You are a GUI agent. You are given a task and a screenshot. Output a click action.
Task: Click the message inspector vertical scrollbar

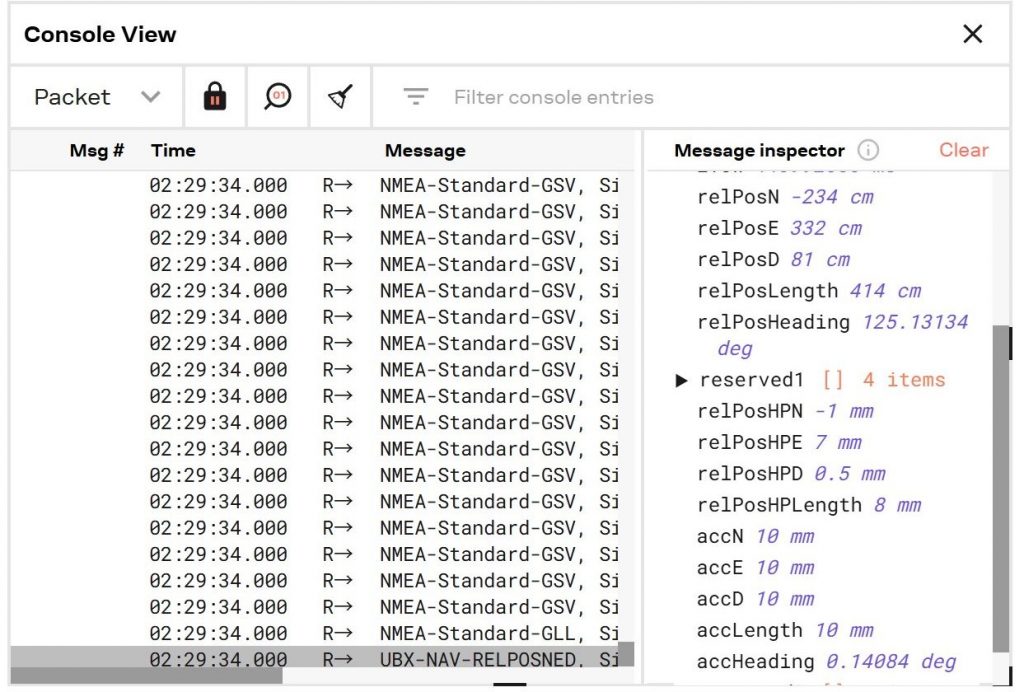click(x=1000, y=488)
